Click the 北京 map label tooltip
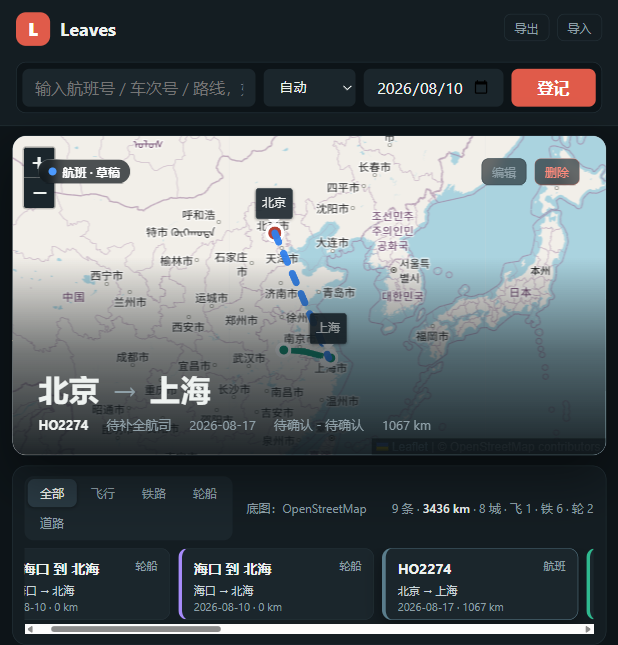Viewport: 618px width, 645px height. click(274, 203)
